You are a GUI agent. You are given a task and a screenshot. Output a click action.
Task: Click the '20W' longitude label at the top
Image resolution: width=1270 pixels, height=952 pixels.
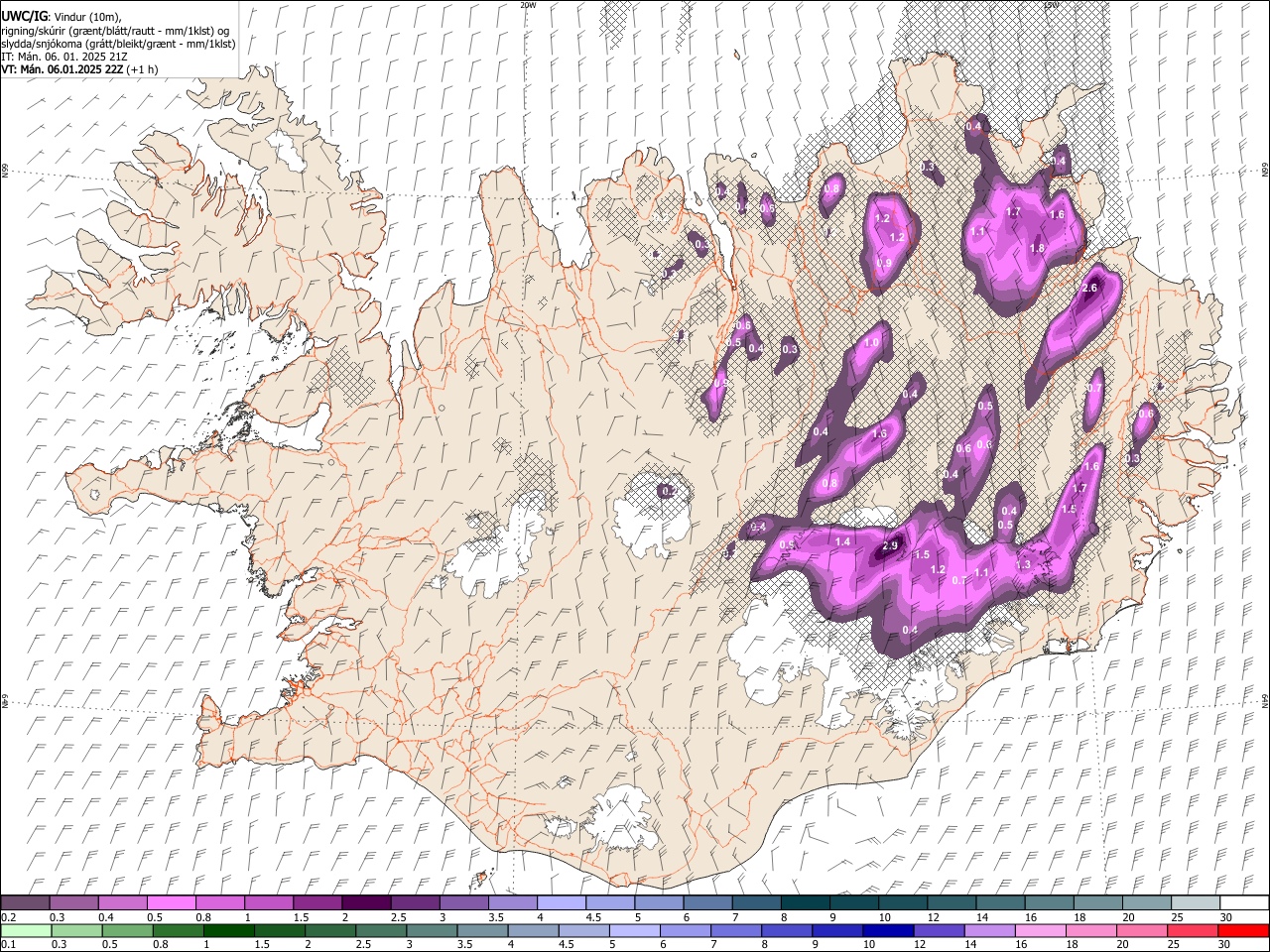coord(528,5)
